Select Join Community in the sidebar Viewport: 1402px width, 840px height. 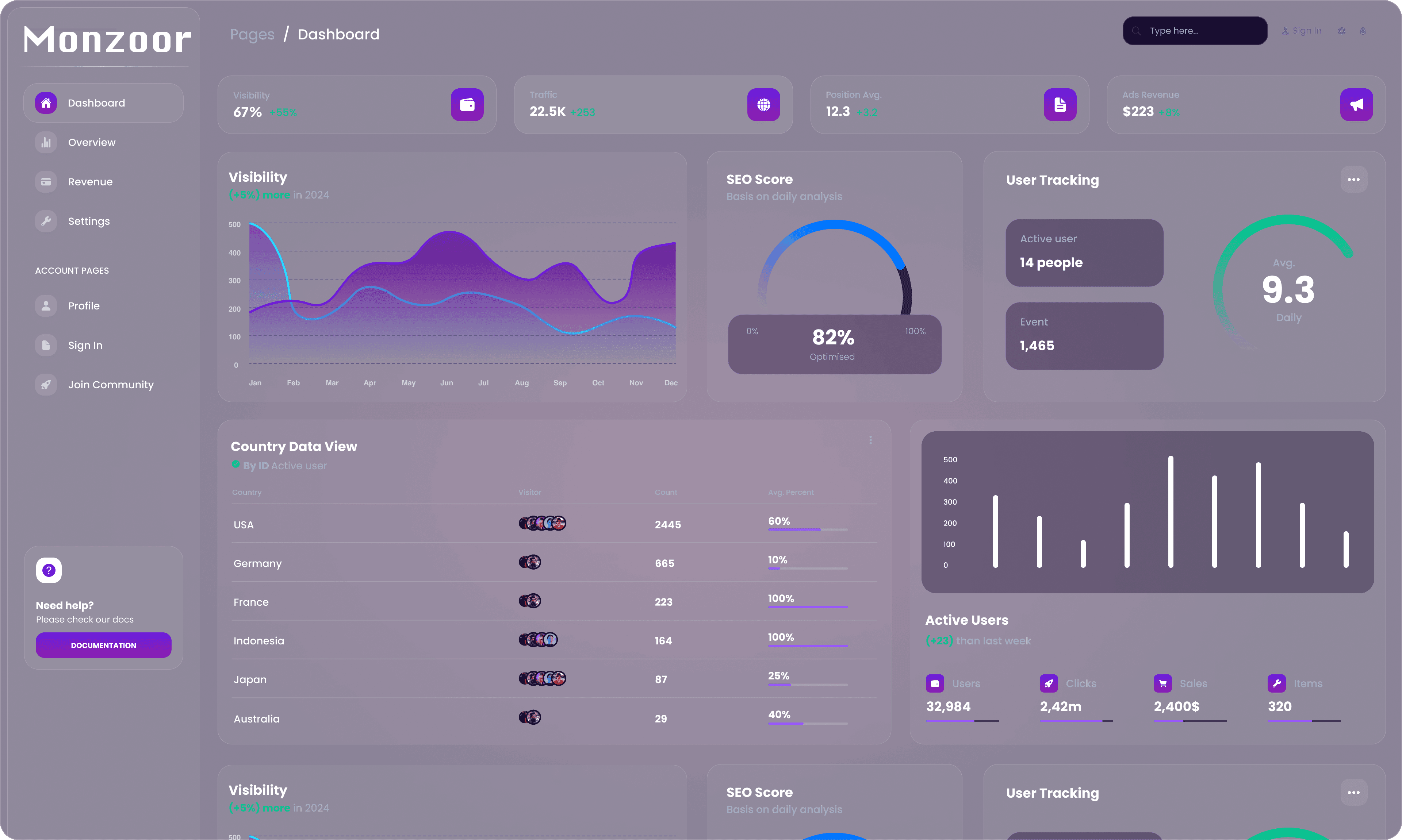110,385
